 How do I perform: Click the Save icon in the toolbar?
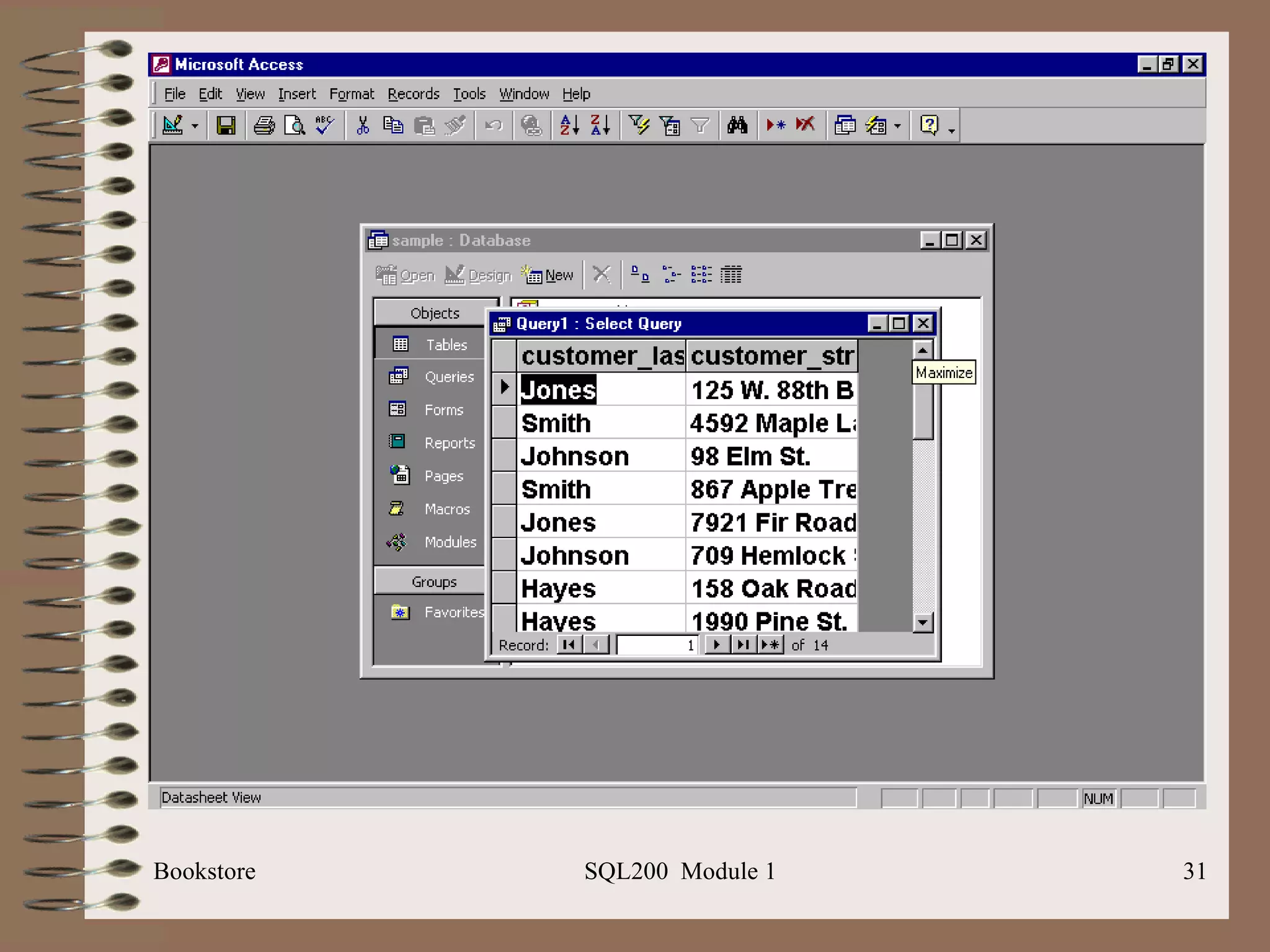226,126
